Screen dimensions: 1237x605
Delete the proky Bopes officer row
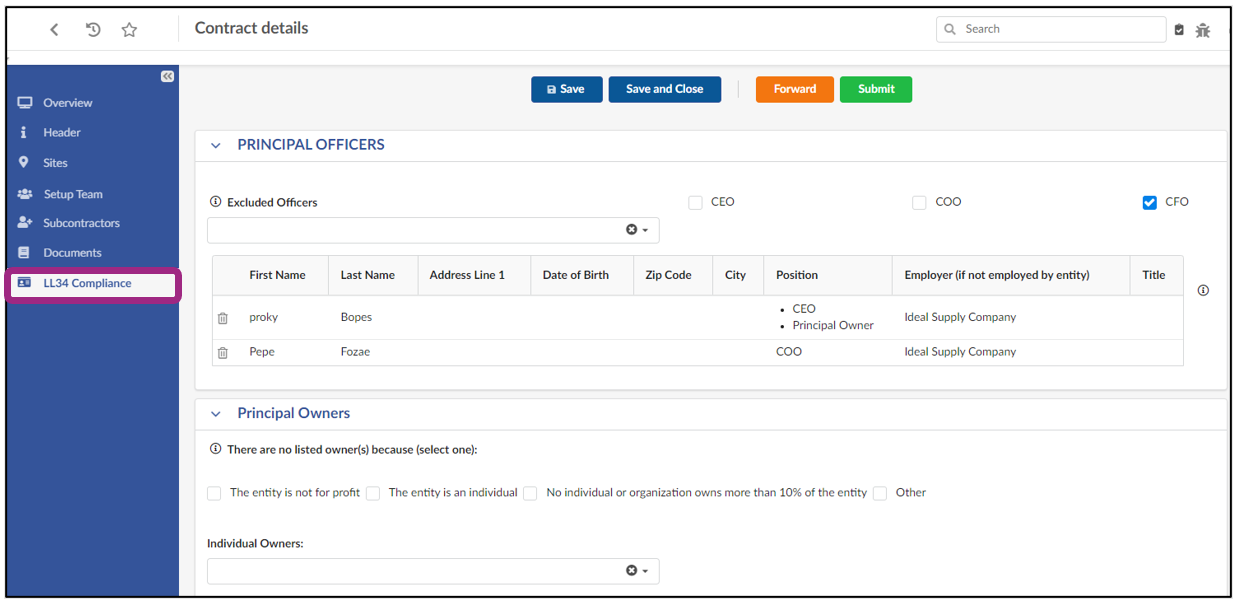pos(223,318)
